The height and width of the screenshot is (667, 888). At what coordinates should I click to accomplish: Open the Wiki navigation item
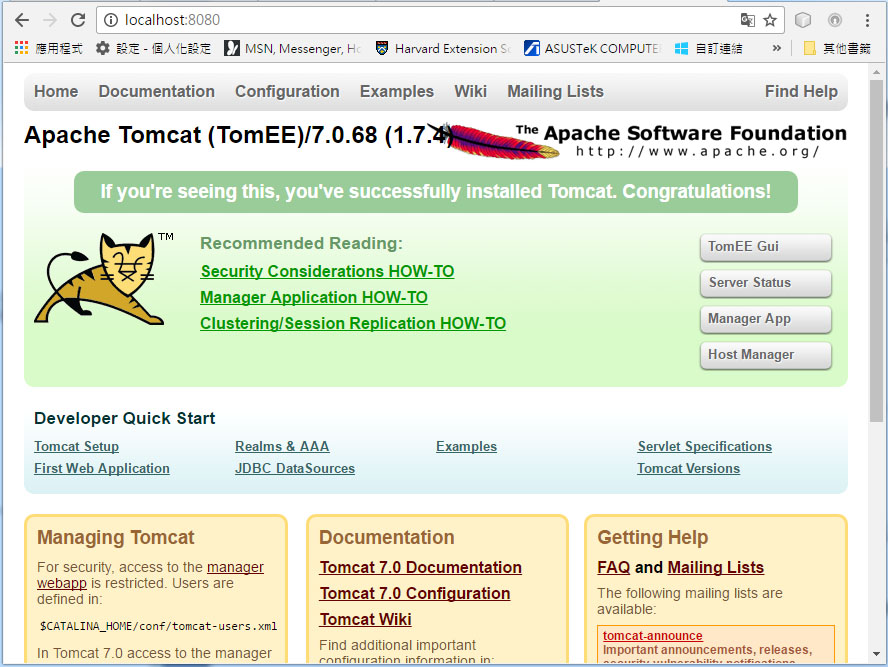pyautogui.click(x=471, y=91)
